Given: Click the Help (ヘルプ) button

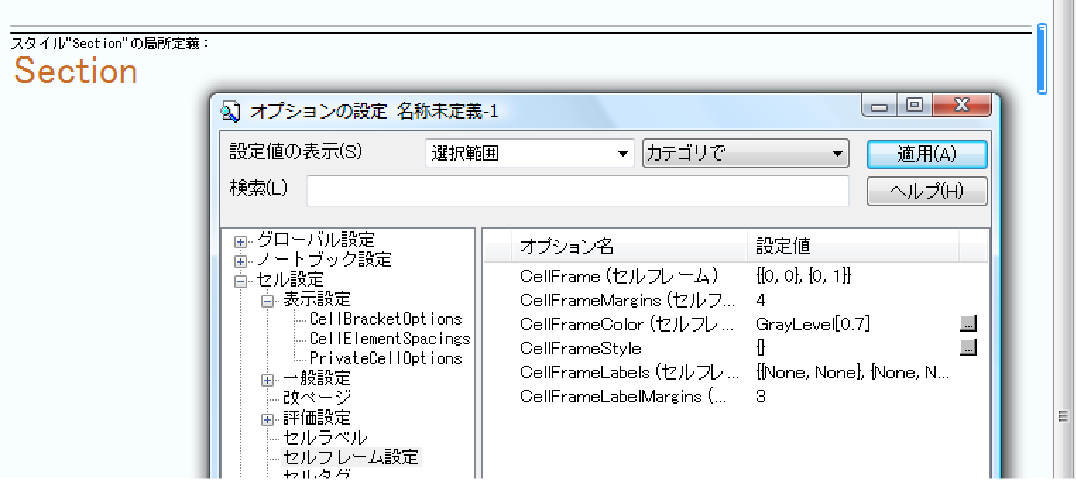Looking at the screenshot, I should (926, 192).
